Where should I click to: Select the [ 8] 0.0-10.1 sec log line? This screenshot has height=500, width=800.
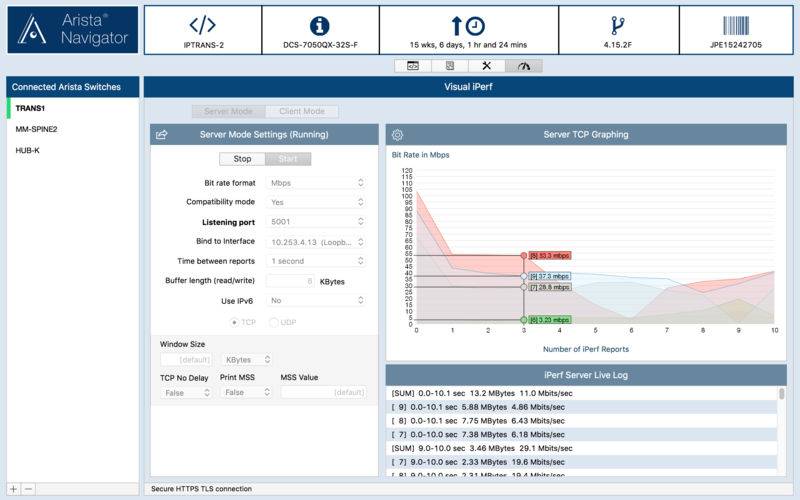[x=582, y=421]
